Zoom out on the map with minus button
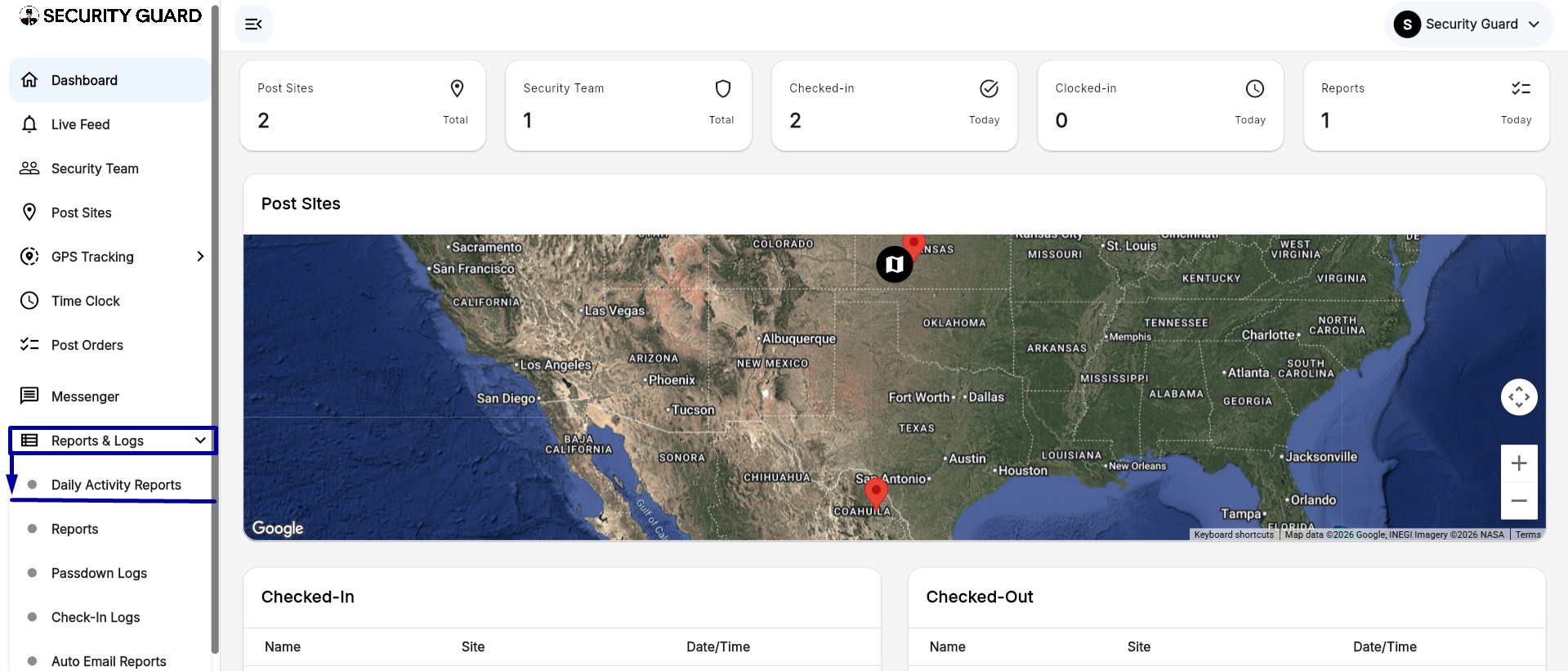This screenshot has height=671, width=1568. click(1519, 500)
